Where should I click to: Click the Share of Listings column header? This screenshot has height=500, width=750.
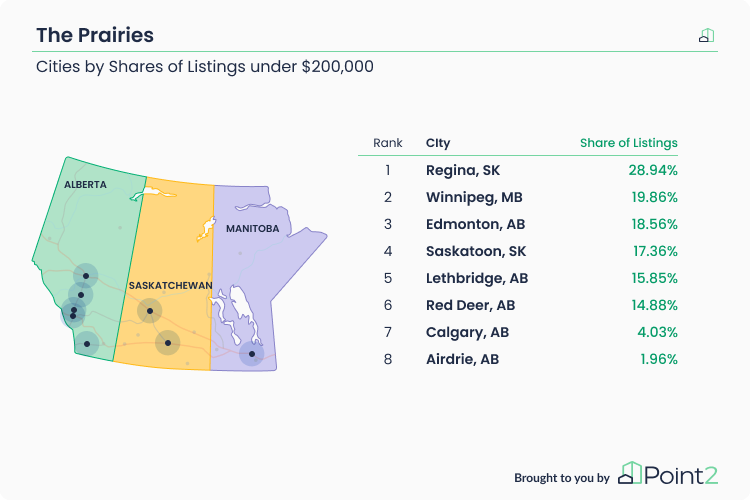[629, 143]
